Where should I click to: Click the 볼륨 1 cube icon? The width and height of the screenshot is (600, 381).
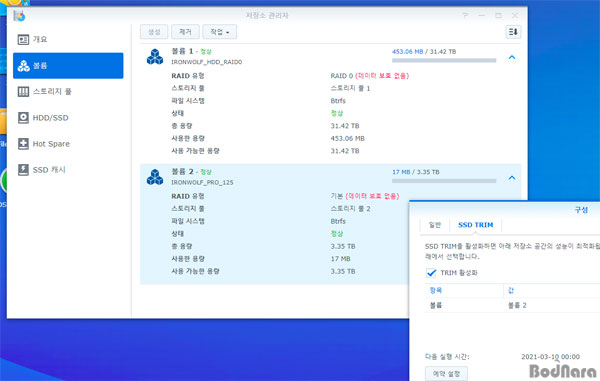click(155, 57)
